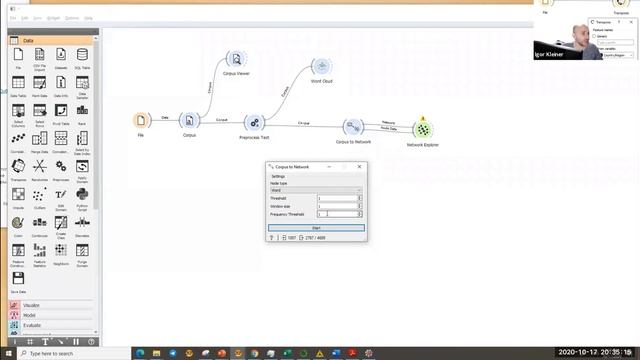Add the Discretize widget
640x360 pixels.
pyautogui.click(x=82, y=226)
